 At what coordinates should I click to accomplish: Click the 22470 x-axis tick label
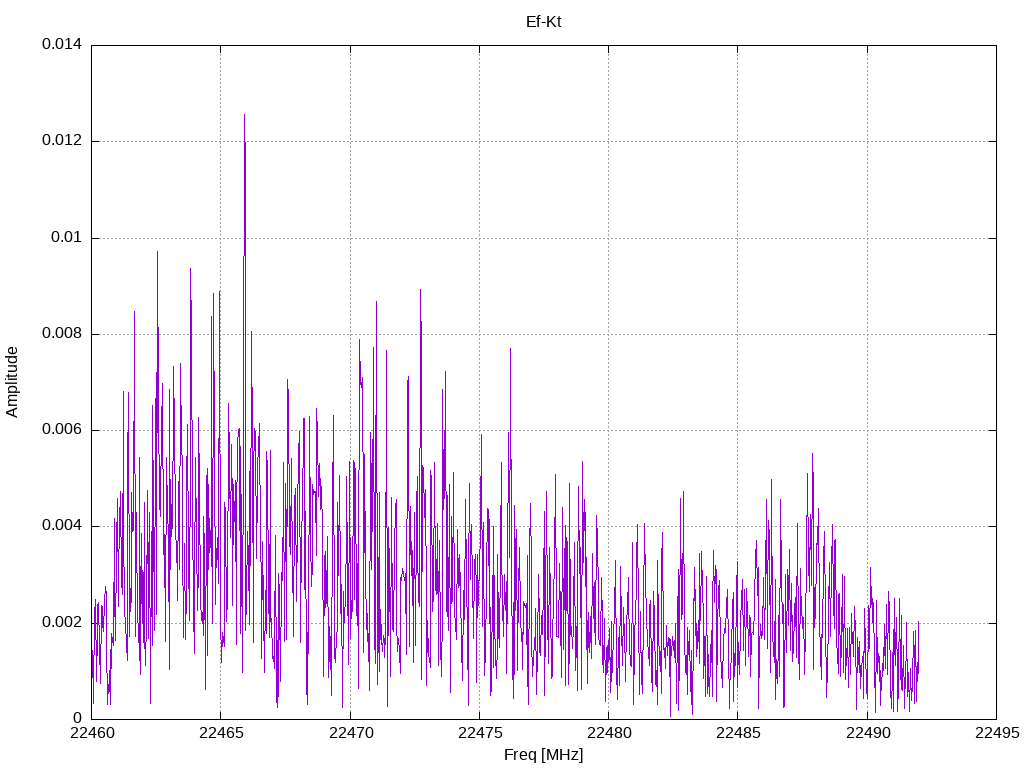tap(350, 733)
